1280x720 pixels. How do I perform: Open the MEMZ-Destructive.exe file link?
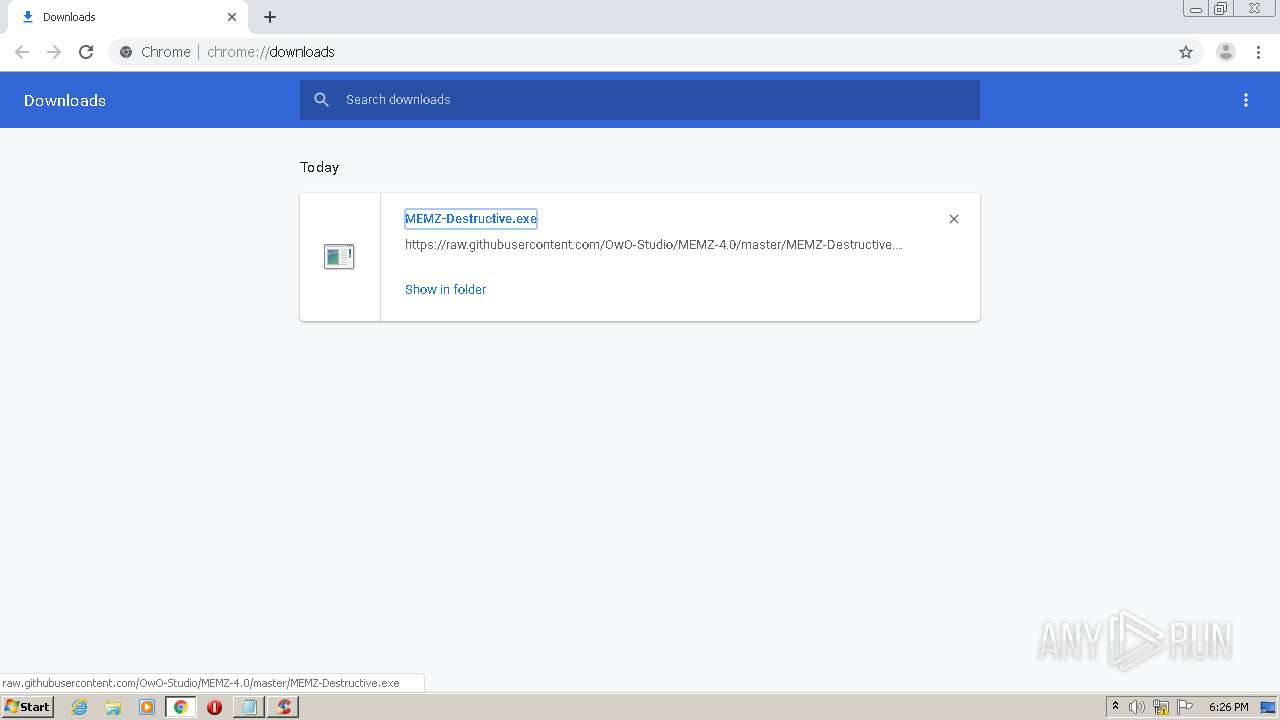(471, 219)
